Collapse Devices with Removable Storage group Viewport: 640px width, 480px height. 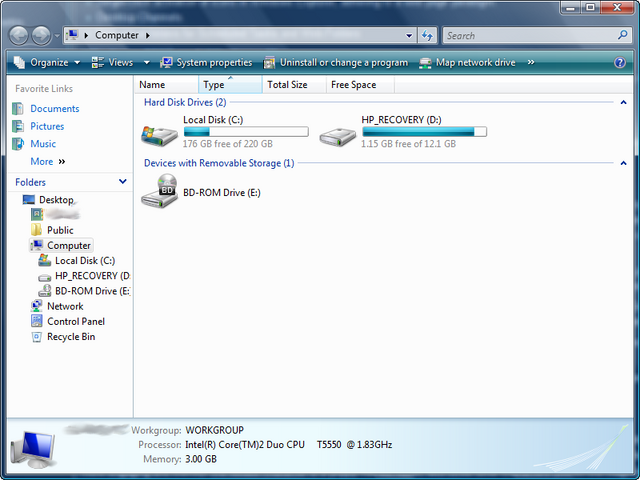click(x=623, y=163)
